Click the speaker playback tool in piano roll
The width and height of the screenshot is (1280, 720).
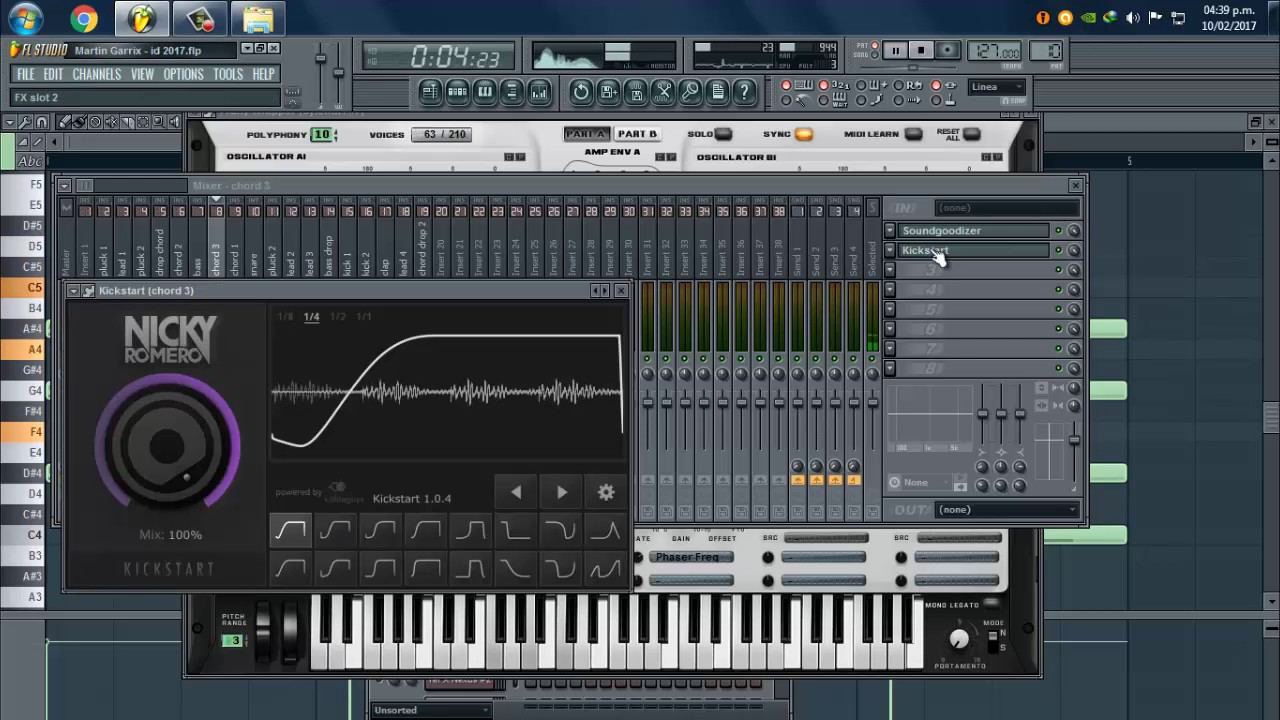pos(174,122)
